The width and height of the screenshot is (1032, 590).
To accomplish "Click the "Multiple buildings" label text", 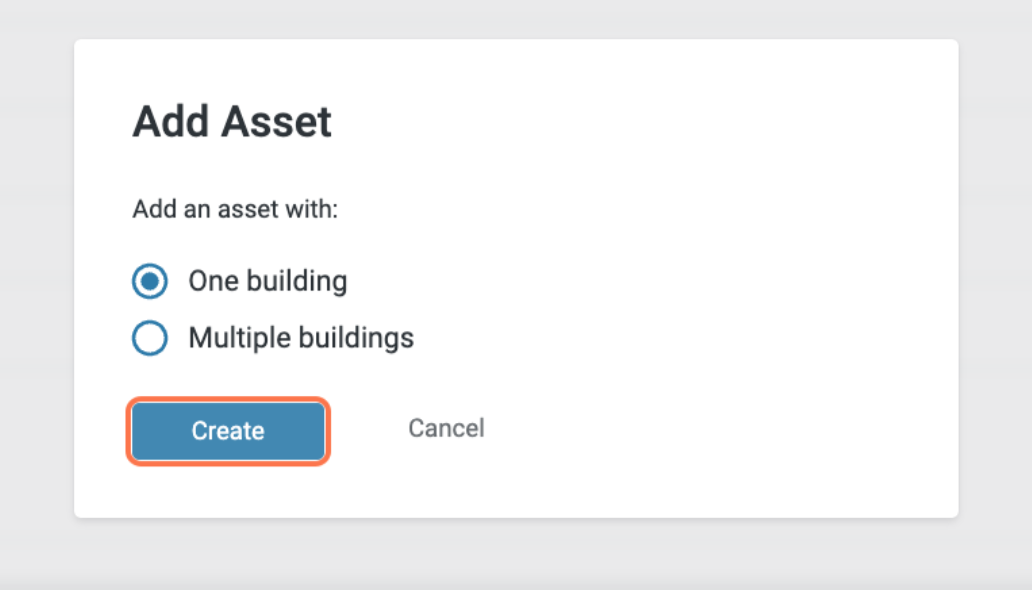I will [x=300, y=338].
